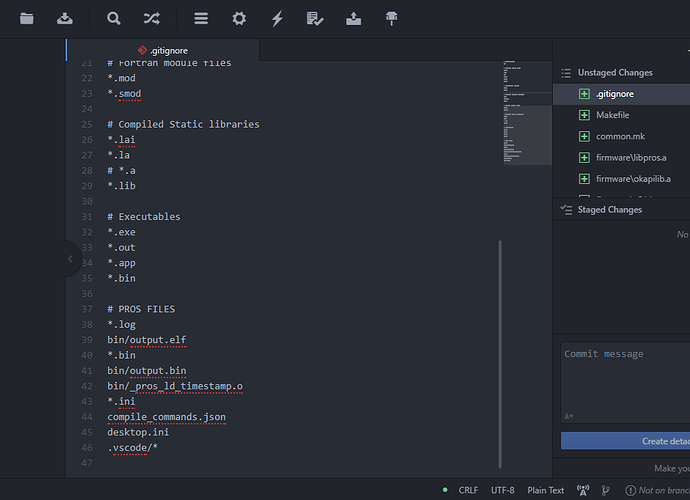Screen dimensions: 690x500
Task: Click the git branch status bar icon
Action: (x=606, y=490)
